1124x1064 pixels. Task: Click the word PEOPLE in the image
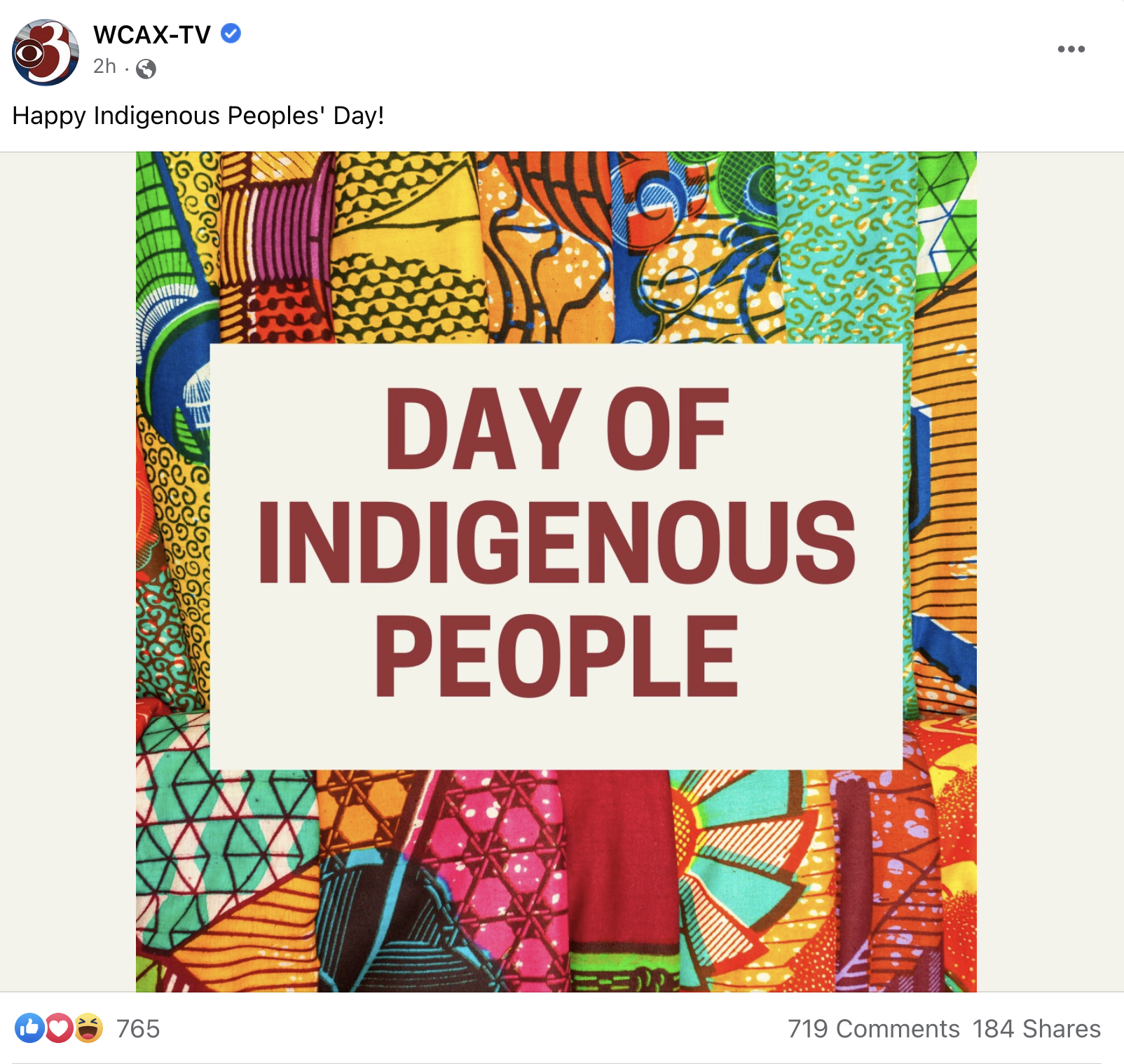click(x=556, y=656)
